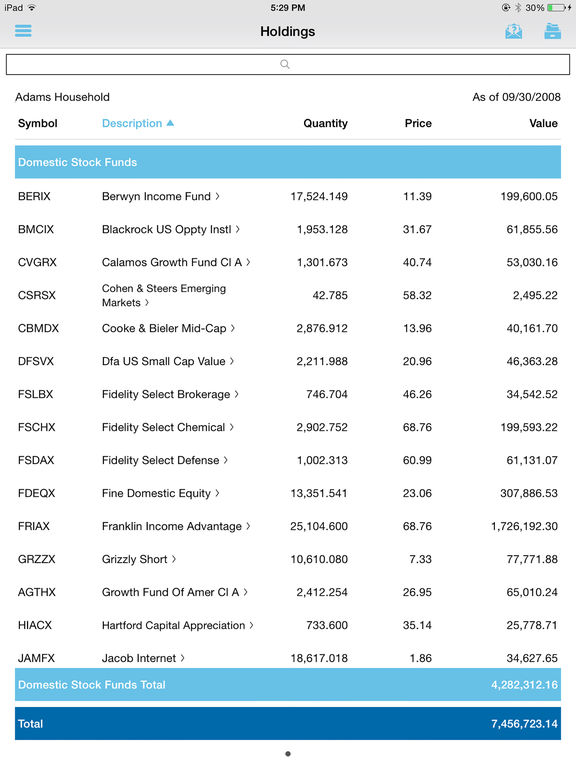Tap the page indicator dot

(288, 754)
